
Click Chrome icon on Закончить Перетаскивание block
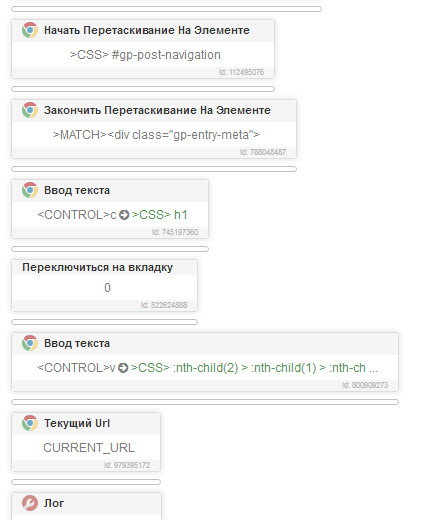click(x=30, y=110)
